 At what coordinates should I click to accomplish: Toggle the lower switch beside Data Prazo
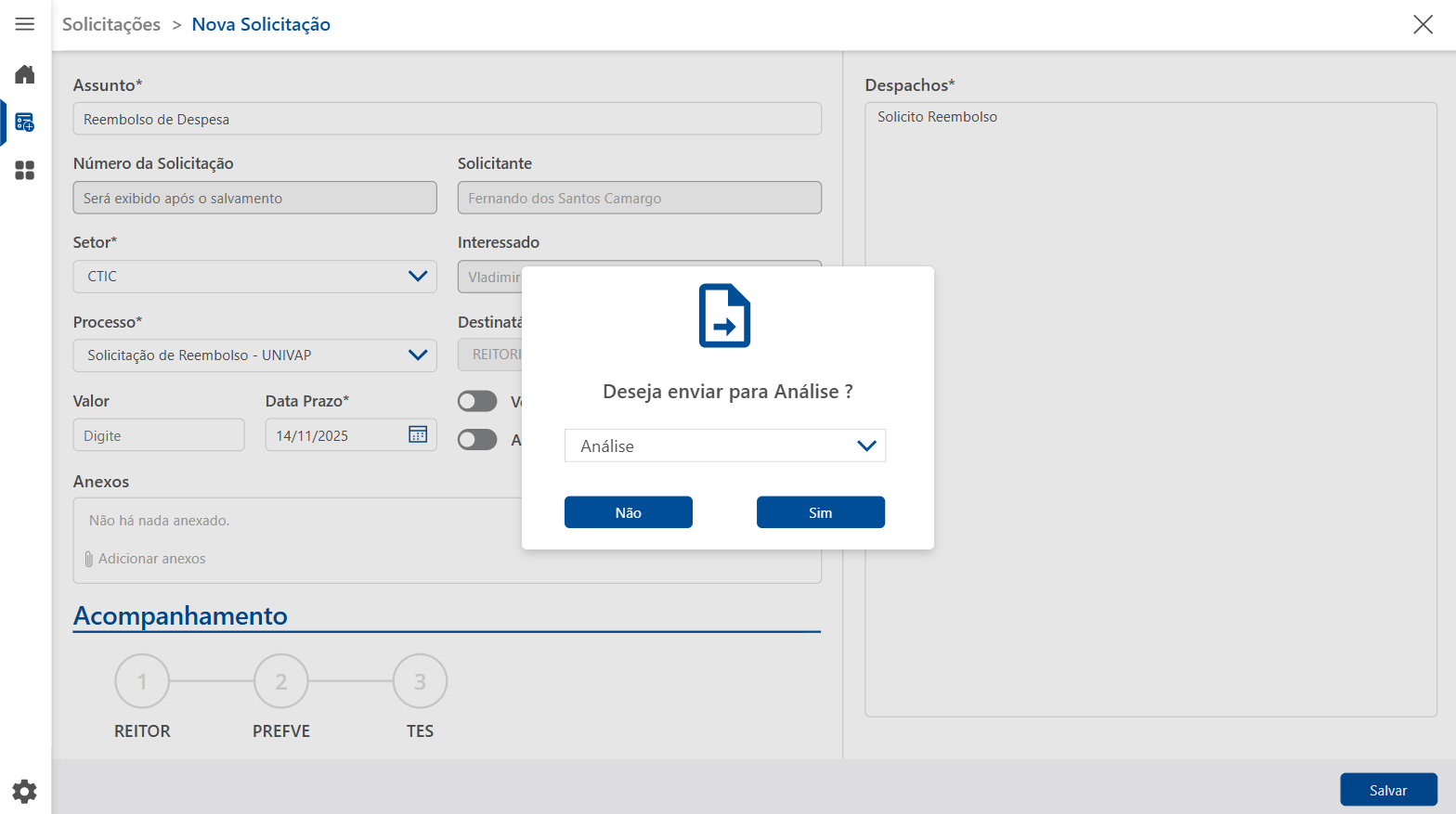tap(477, 440)
